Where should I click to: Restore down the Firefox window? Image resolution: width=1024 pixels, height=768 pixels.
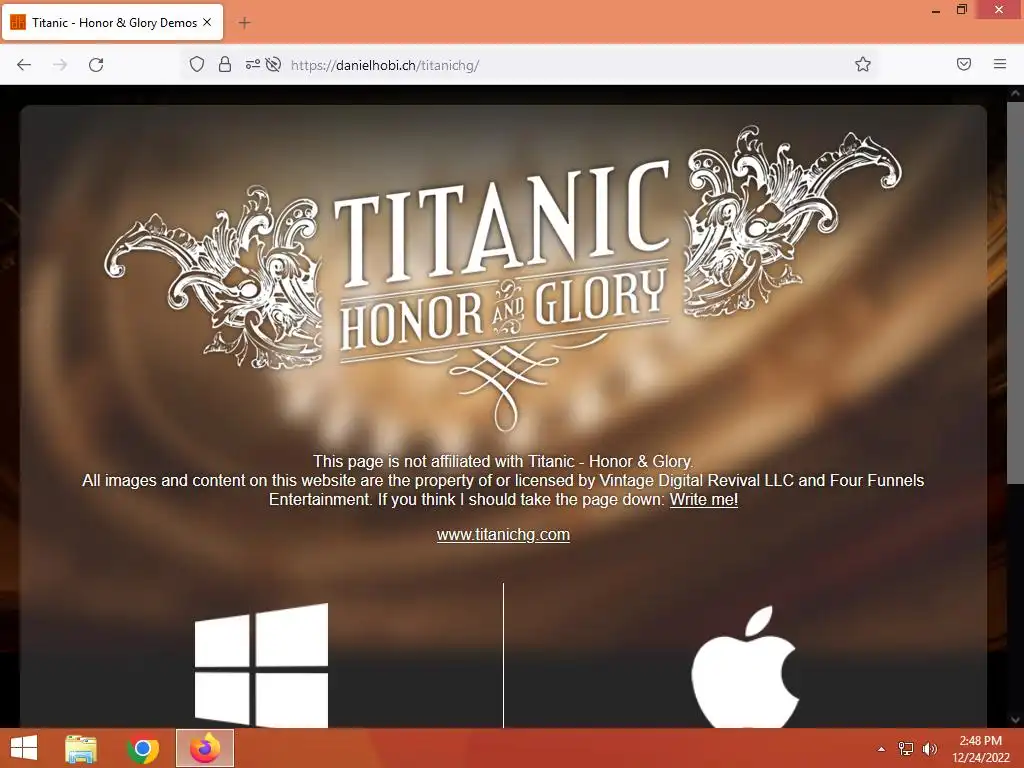[962, 10]
